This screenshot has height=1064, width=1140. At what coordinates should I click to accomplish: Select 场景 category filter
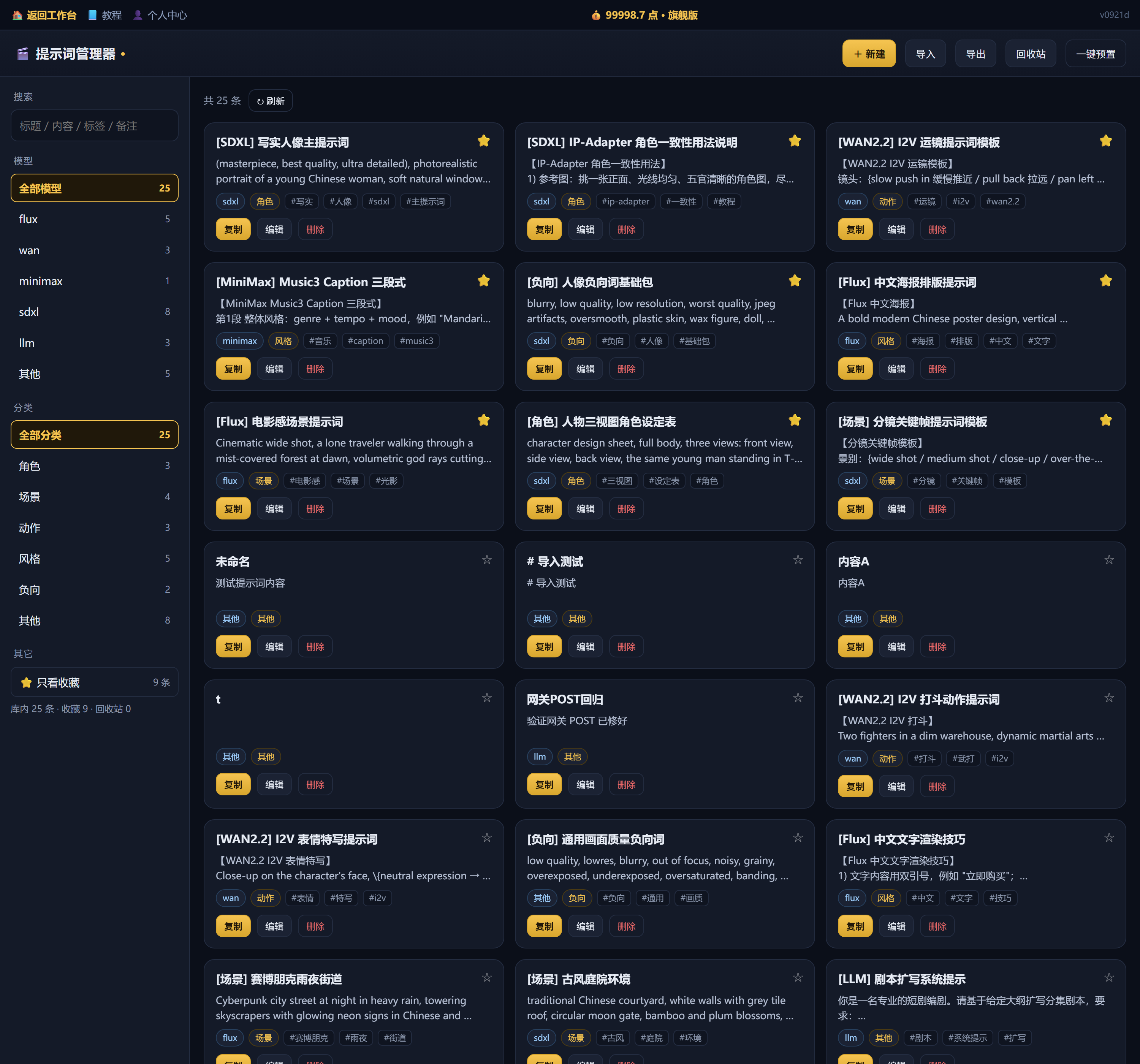(x=95, y=497)
